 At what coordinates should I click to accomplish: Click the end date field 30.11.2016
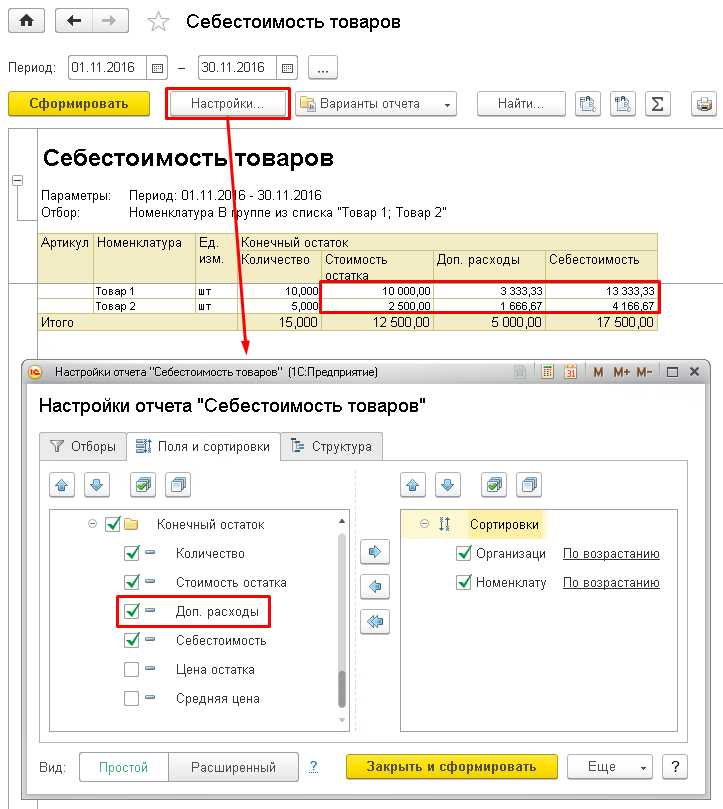click(x=238, y=68)
